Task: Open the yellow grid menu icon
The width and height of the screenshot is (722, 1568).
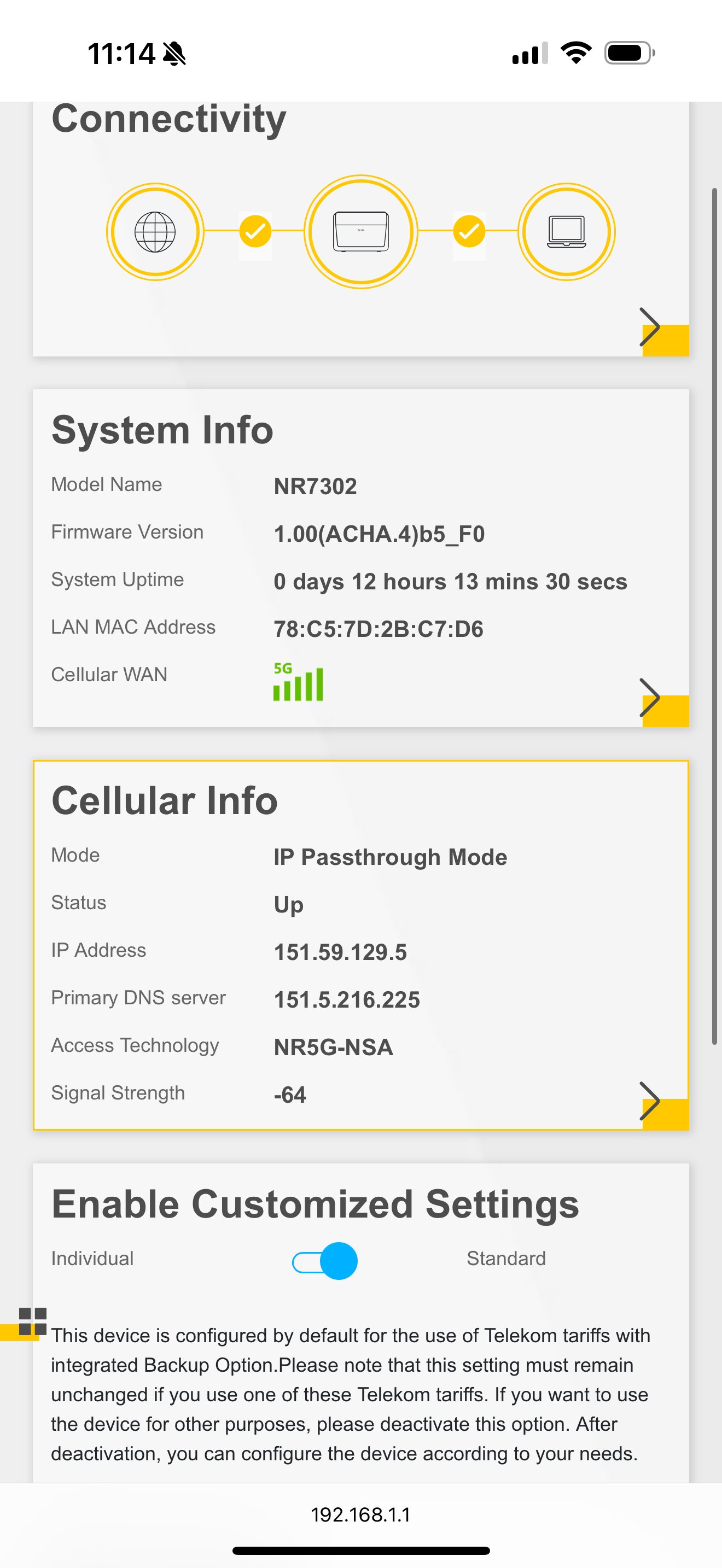Action: coord(32,1321)
